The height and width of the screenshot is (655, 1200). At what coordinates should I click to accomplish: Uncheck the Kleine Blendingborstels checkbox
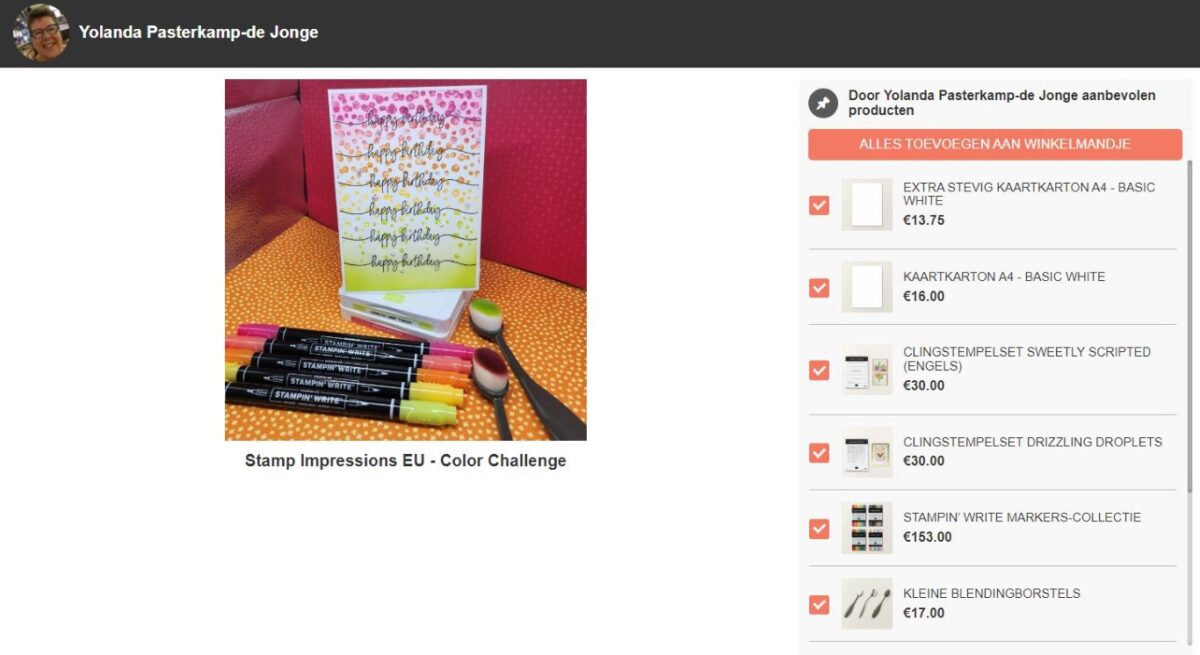819,605
